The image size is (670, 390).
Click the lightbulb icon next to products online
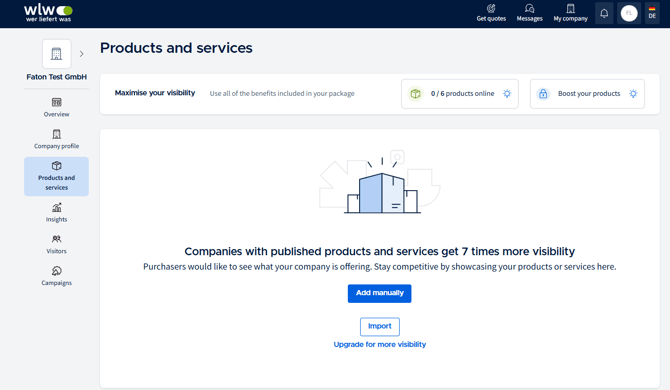click(x=507, y=94)
